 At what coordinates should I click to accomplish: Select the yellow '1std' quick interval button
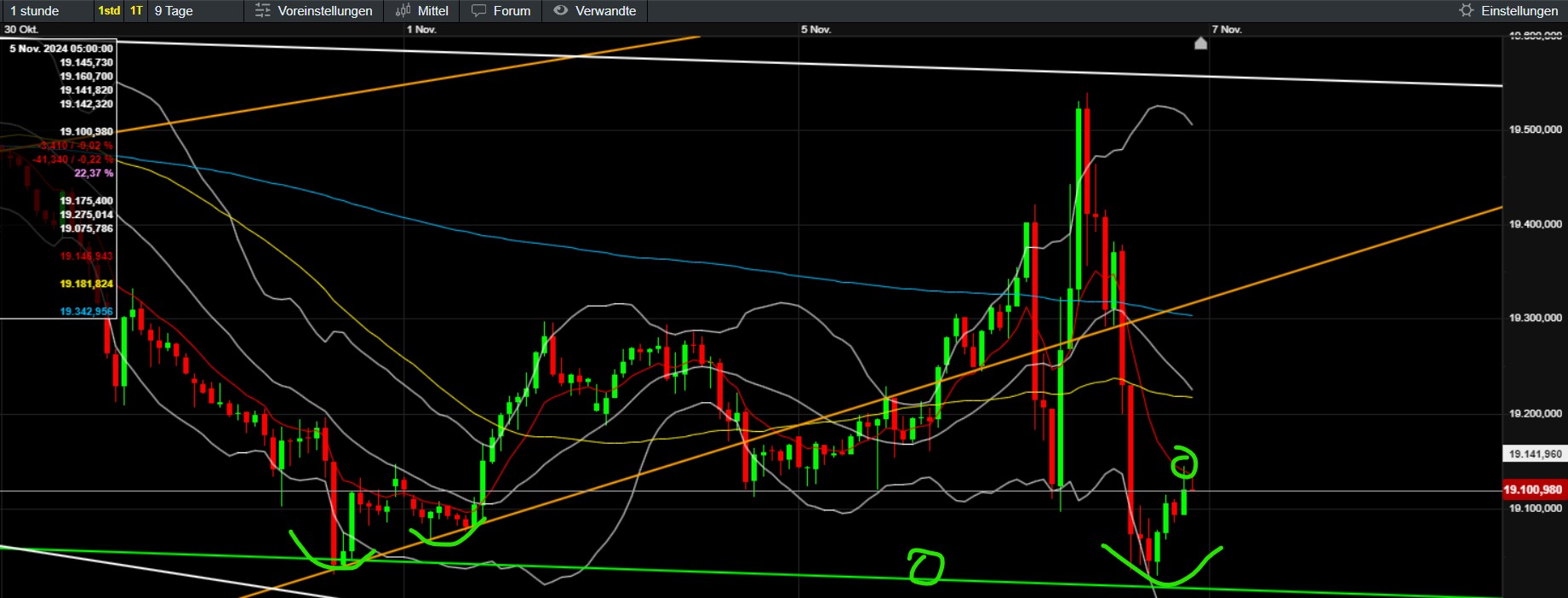point(109,11)
